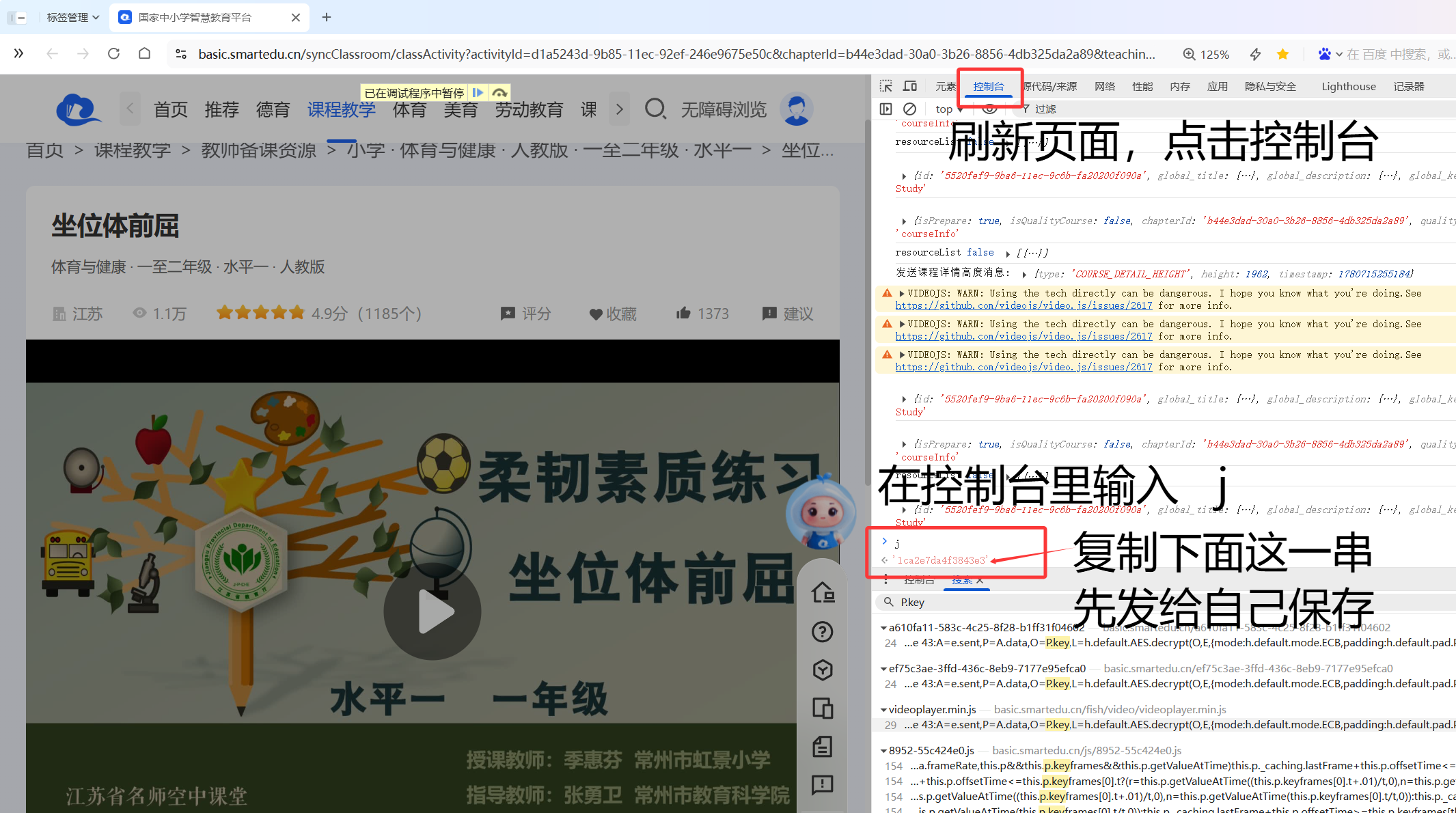Screen dimensions: 1456x813
Task: Collapse the 8952-55c424e0.js search result
Action: pos(883,751)
